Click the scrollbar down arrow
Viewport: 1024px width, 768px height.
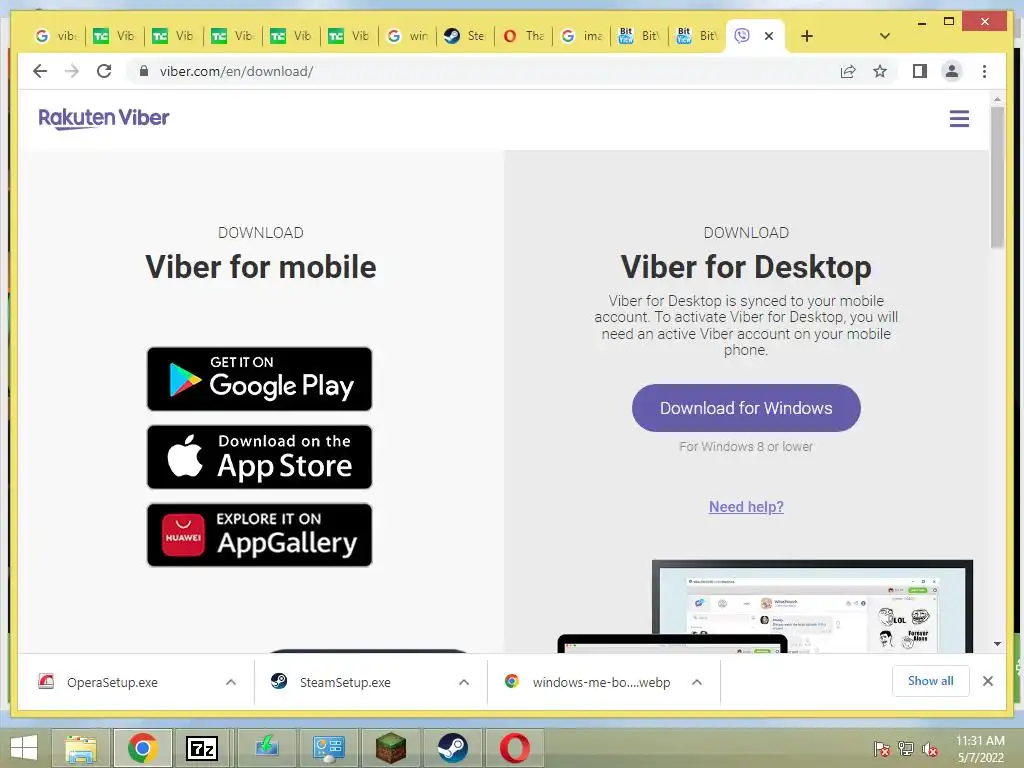[997, 644]
